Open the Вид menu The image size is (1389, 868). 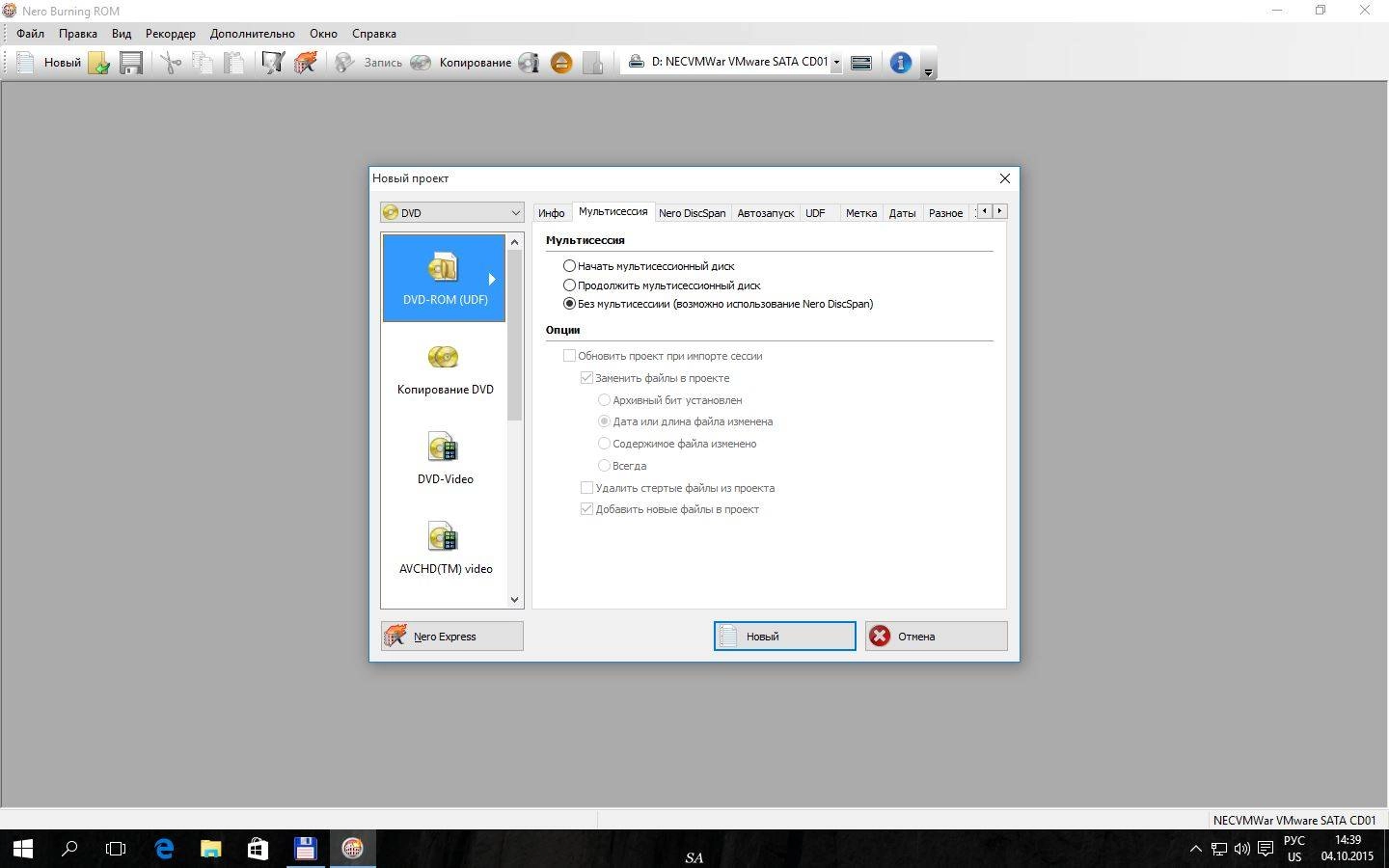coord(122,33)
